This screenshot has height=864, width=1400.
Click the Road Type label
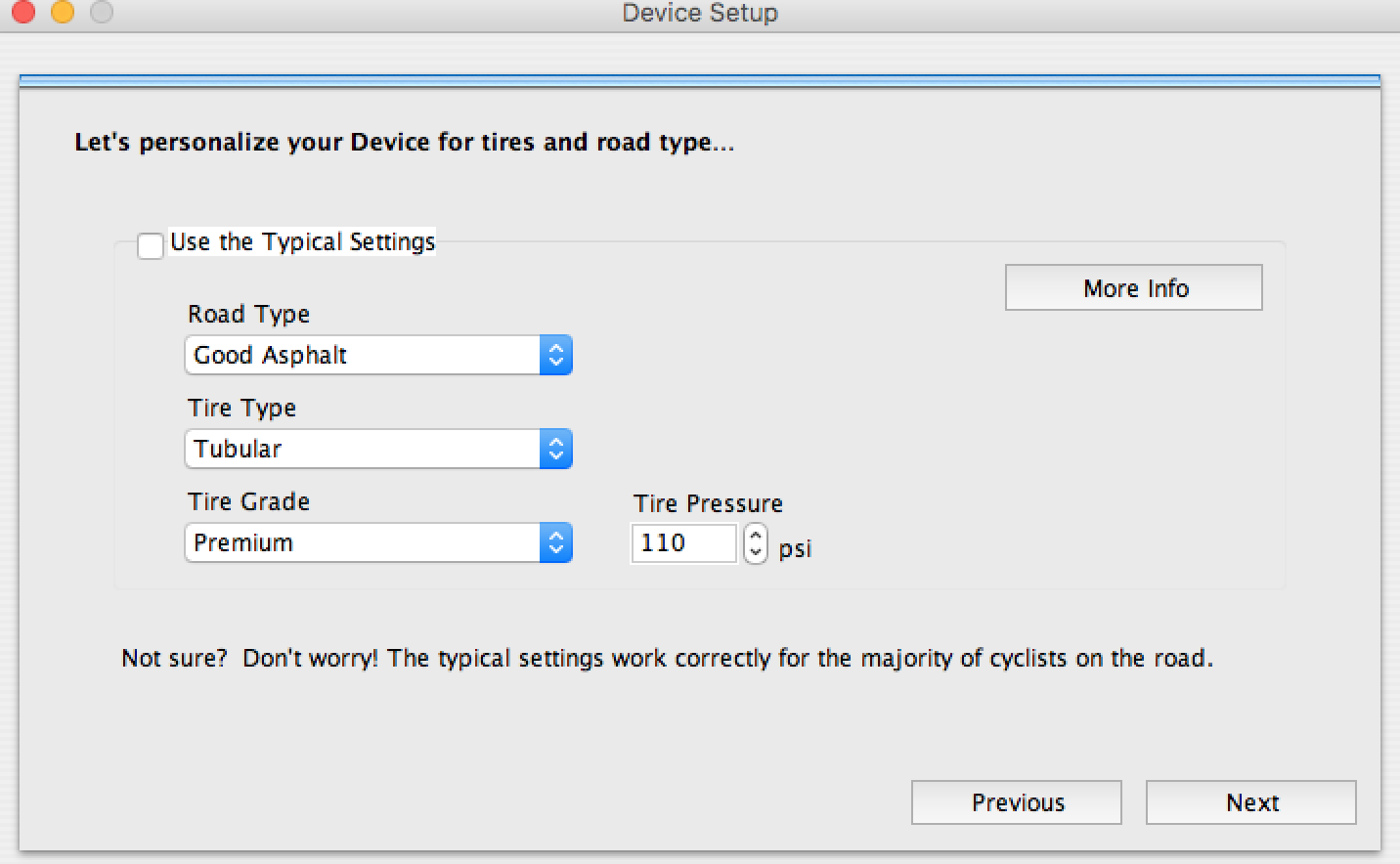pyautogui.click(x=248, y=314)
